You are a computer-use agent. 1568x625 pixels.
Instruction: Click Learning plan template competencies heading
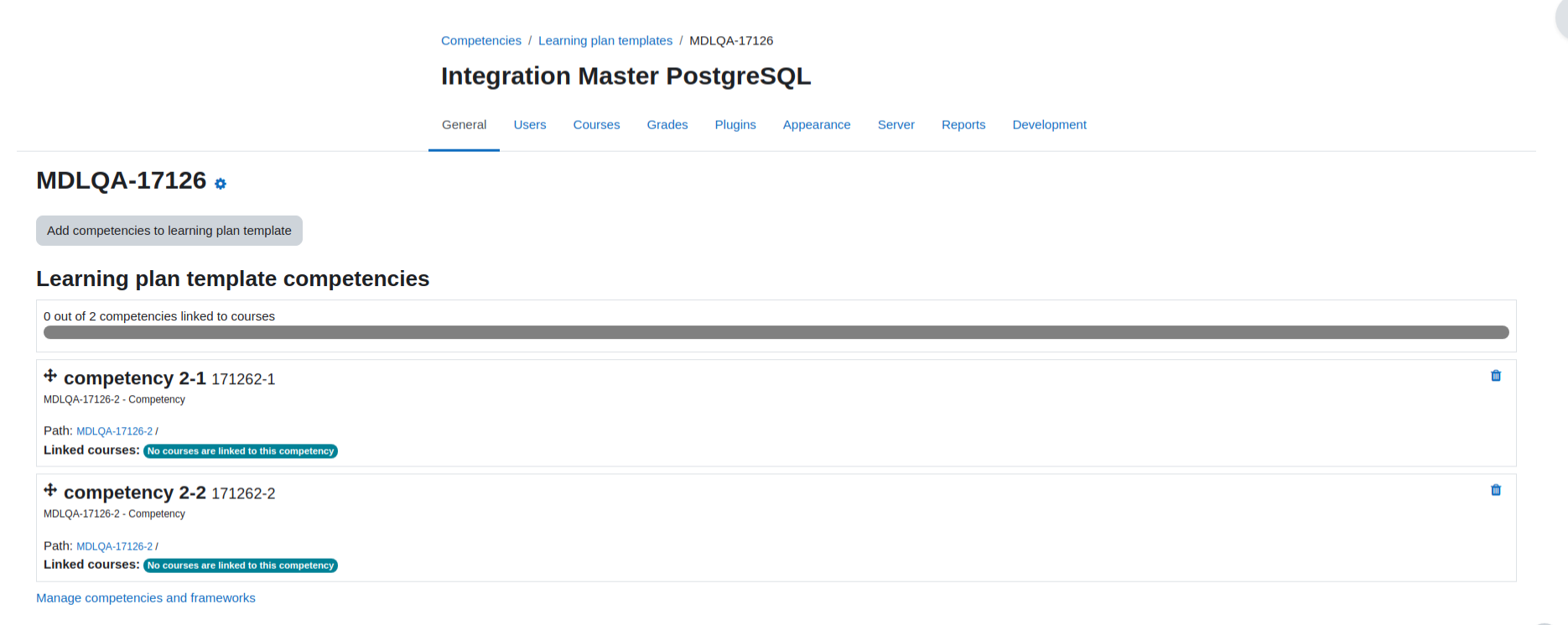pyautogui.click(x=233, y=279)
